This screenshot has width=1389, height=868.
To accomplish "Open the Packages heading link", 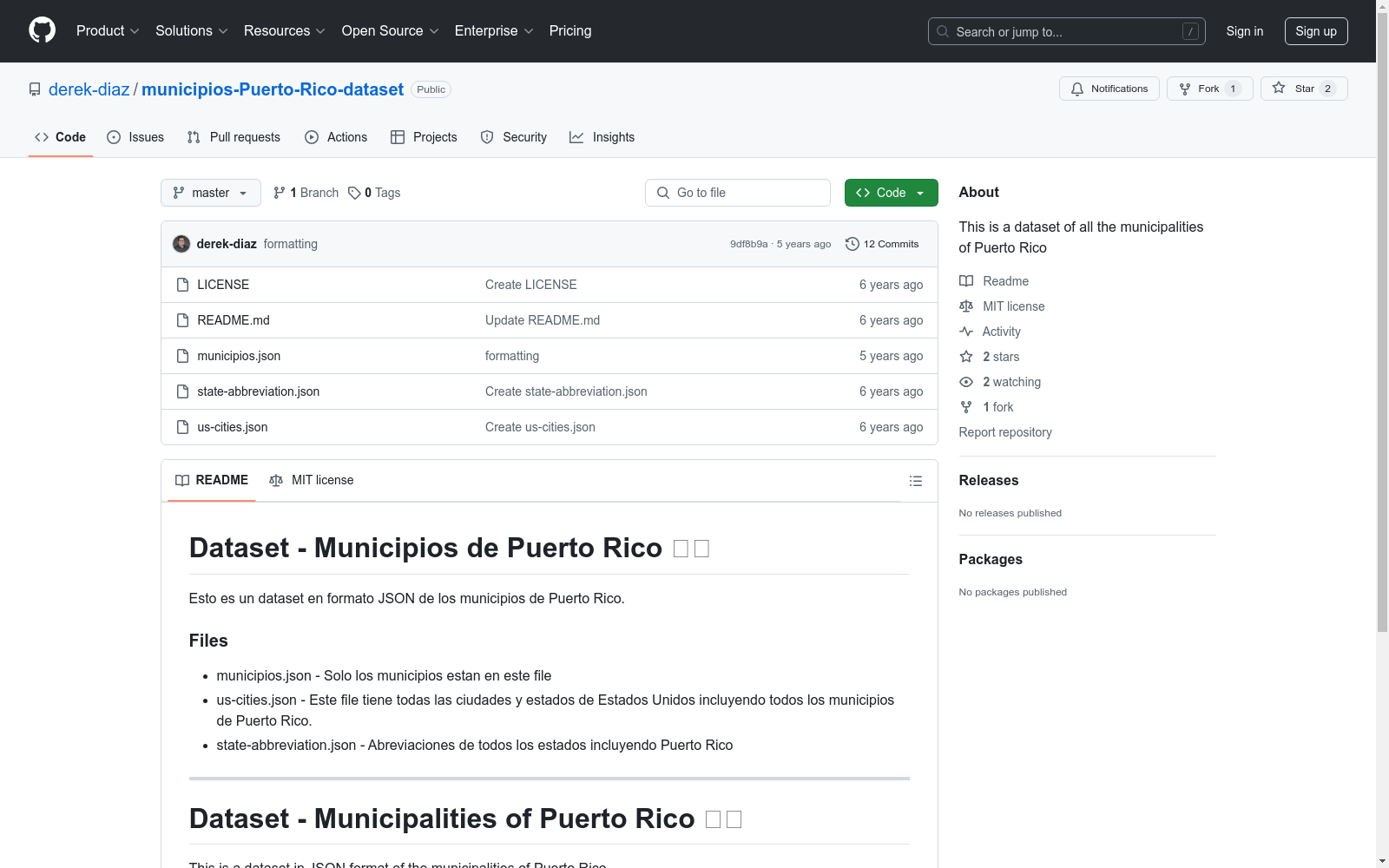I will (x=991, y=560).
